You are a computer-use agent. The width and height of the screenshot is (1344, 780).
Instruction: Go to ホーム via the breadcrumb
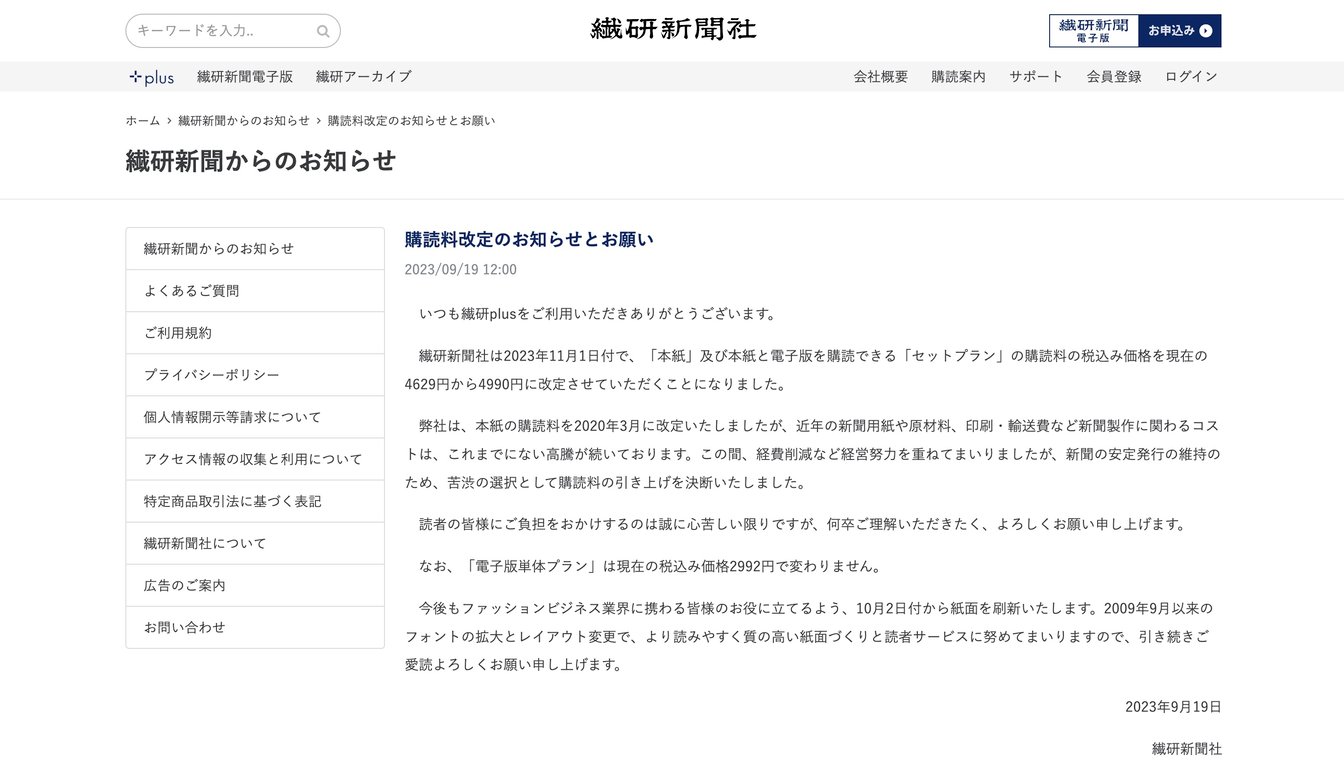pos(141,120)
